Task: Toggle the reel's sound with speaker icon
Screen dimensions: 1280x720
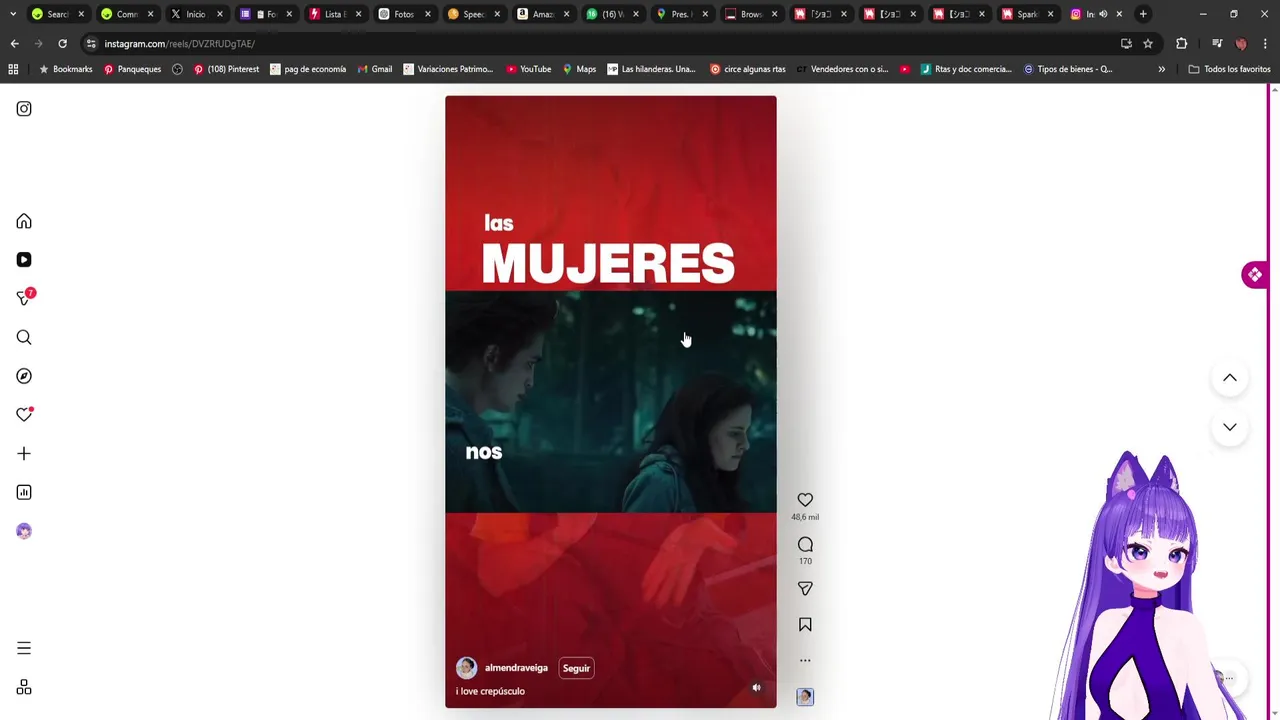Action: (x=757, y=688)
